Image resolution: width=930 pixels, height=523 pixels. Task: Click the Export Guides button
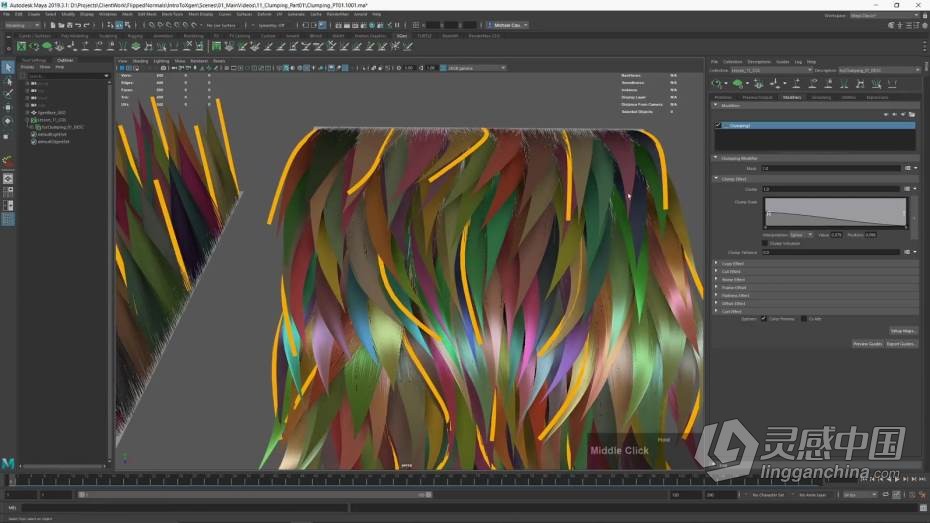901,343
